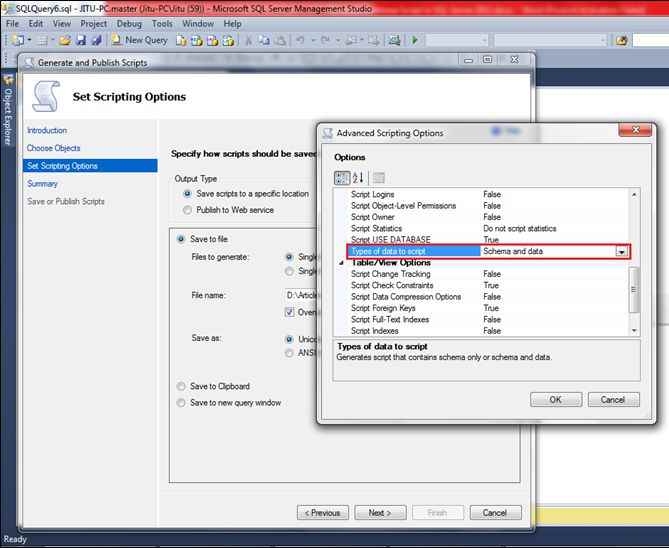Click the Save disk icon in toolbar

point(80,40)
